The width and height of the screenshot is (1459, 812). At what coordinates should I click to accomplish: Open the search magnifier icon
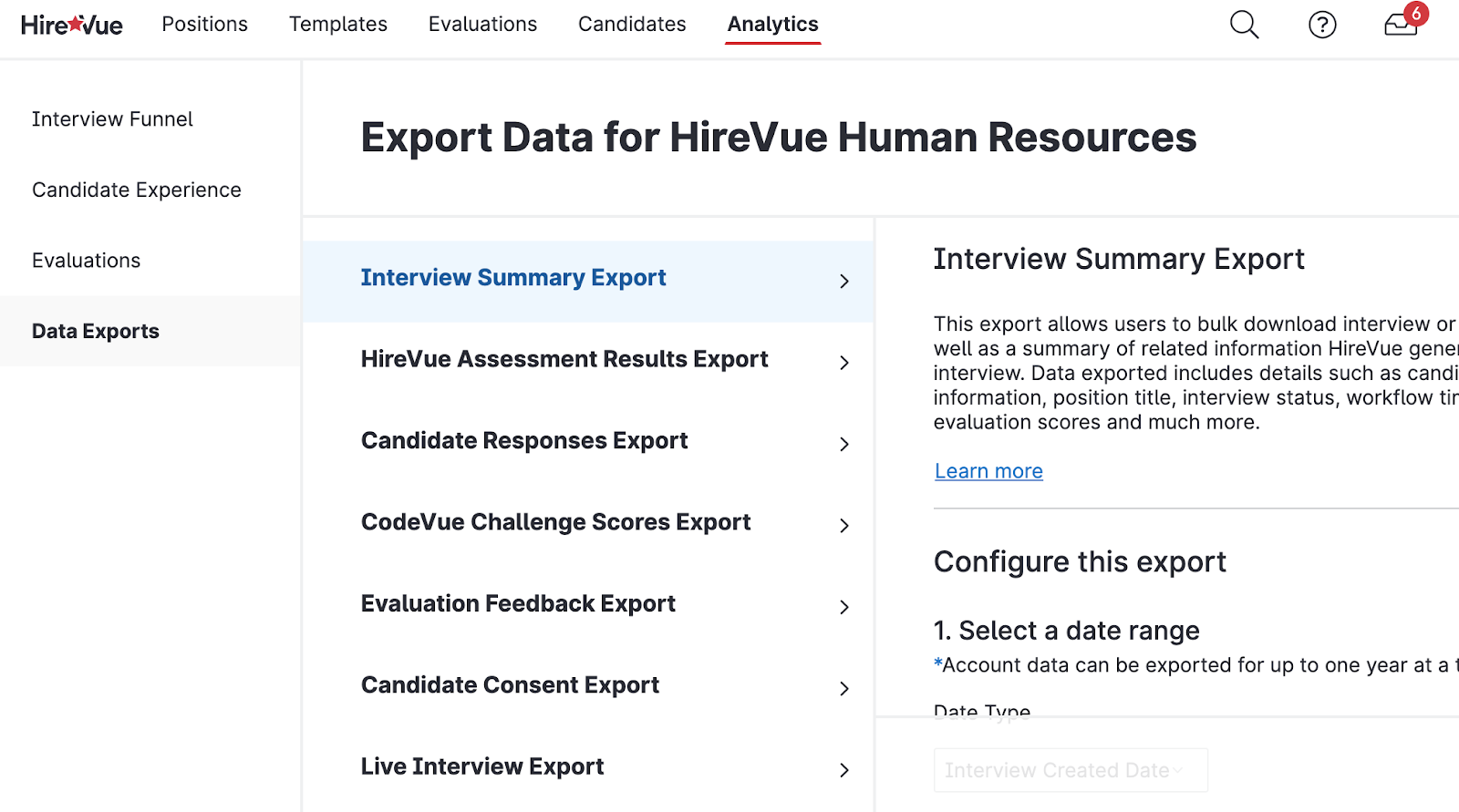pos(1244,25)
